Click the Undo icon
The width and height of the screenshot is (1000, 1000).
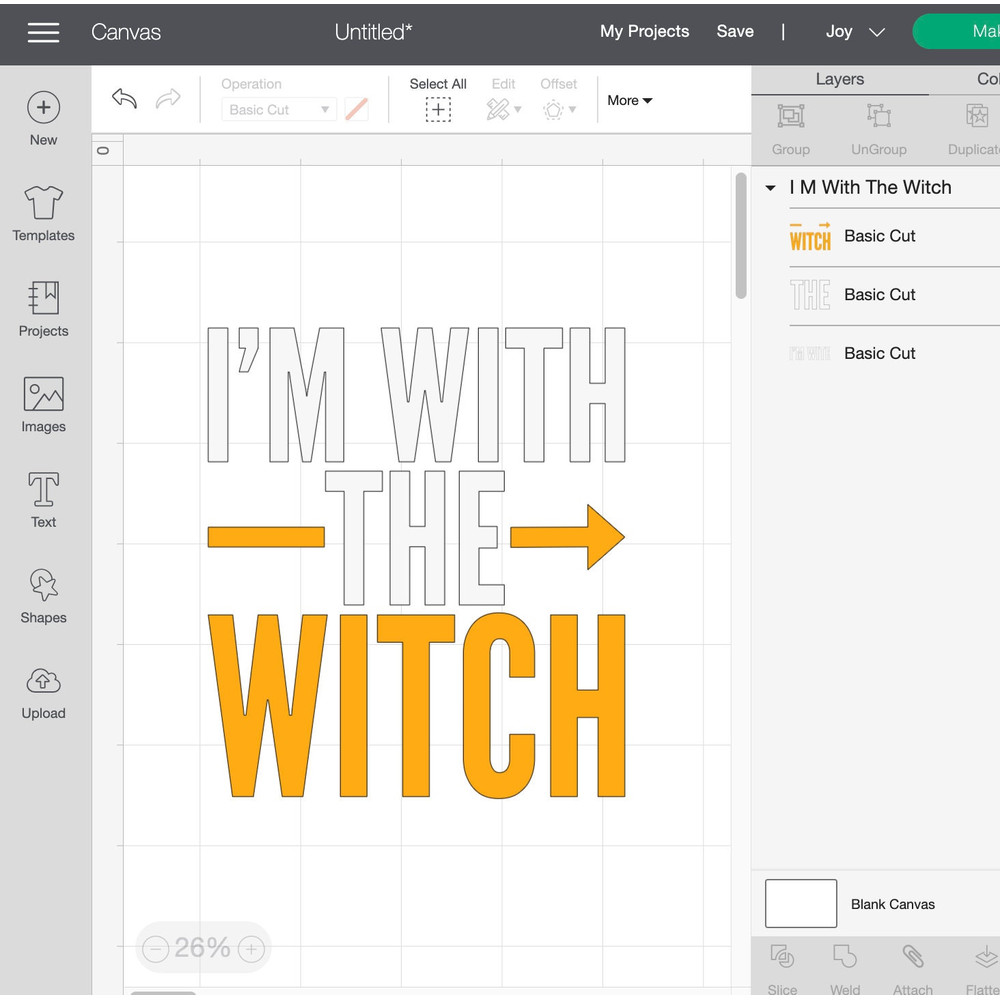coord(123,99)
